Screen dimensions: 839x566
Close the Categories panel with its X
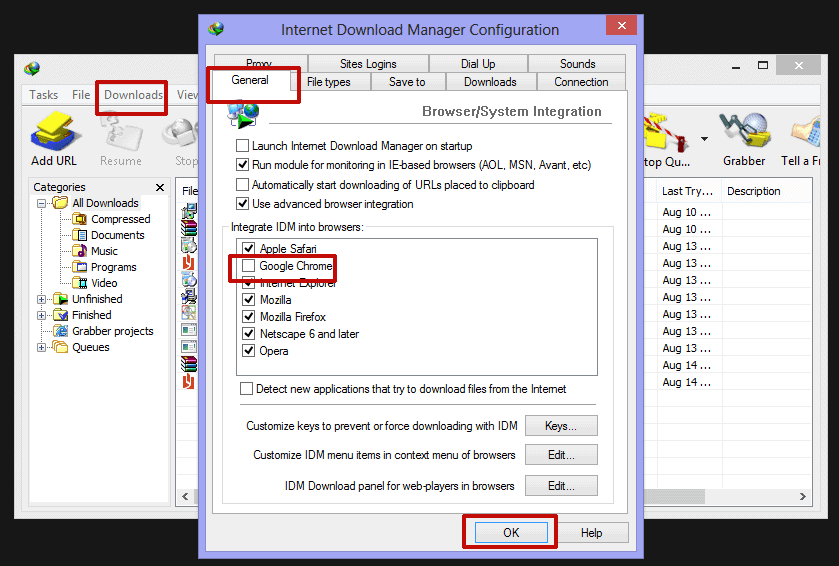pyautogui.click(x=159, y=187)
